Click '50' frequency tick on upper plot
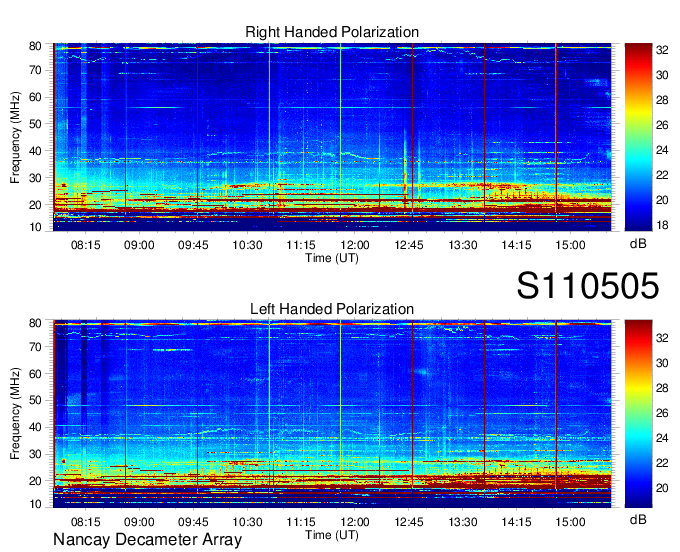The width and height of the screenshot is (680, 552). [x=35, y=124]
